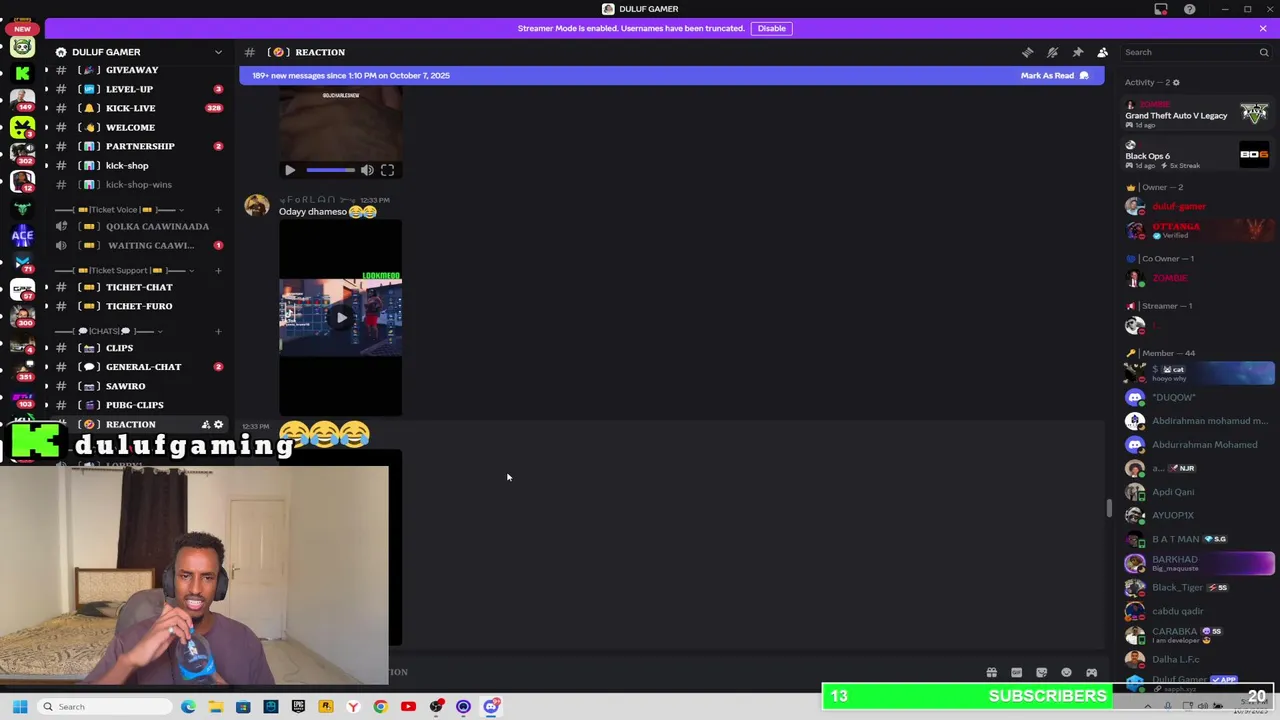This screenshot has width=1280, height=720.
Task: Open Grand Theft Auto V Legacy activity card
Action: [x=1198, y=114]
